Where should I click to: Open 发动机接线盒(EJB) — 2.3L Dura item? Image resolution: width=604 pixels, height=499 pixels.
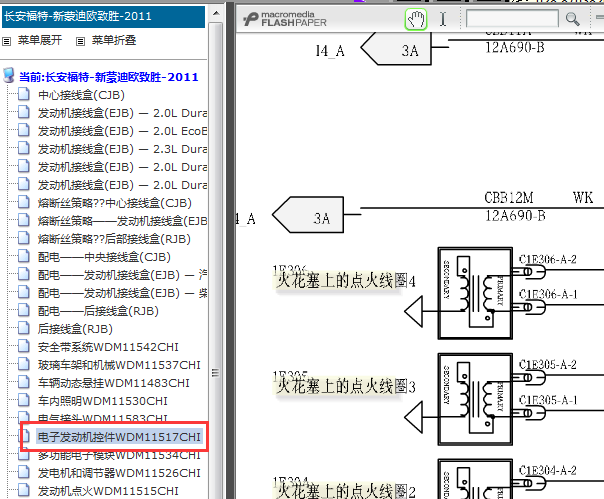coord(122,149)
